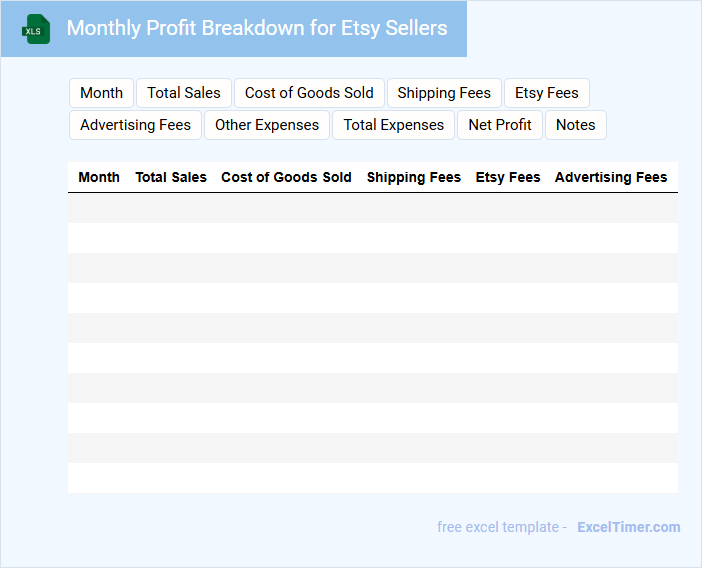Click the Shipping Fees table column header

tap(414, 177)
